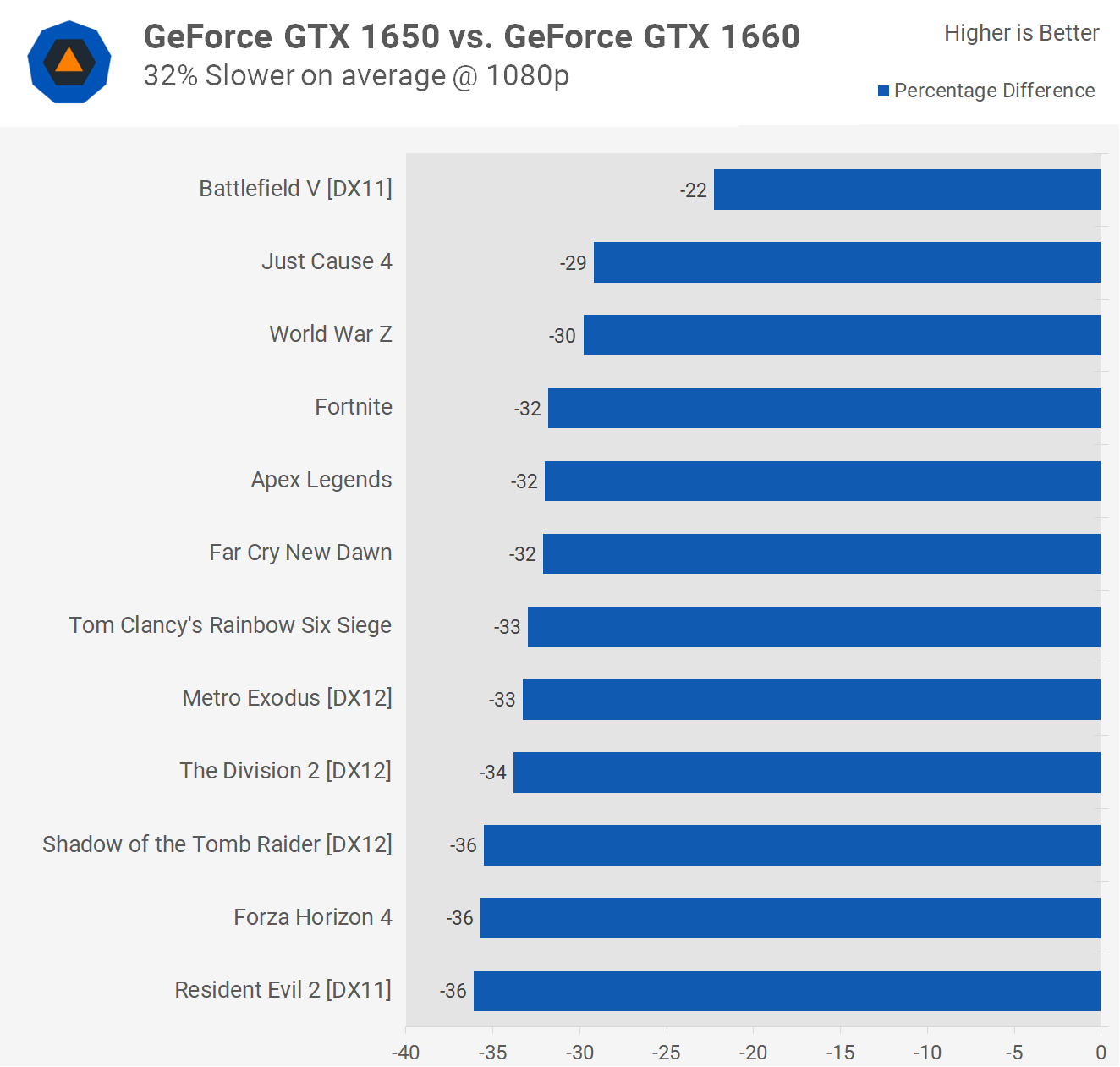Click the Fortnite bar

click(x=823, y=408)
